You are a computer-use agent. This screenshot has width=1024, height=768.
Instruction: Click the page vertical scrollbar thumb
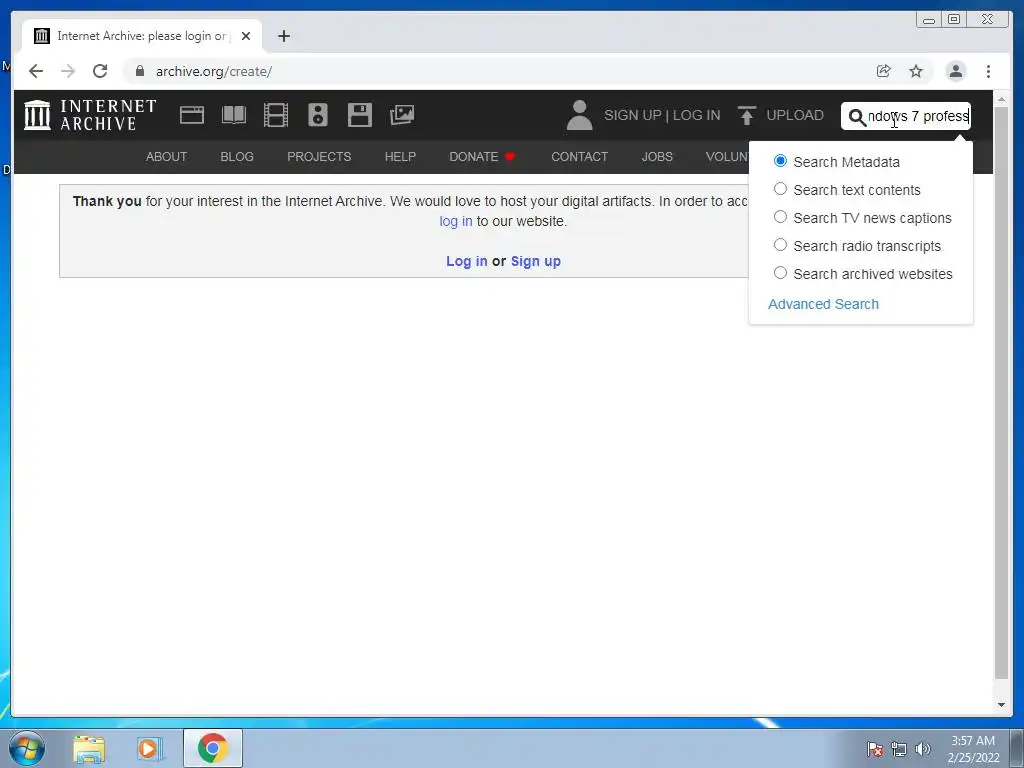coord(1001,392)
